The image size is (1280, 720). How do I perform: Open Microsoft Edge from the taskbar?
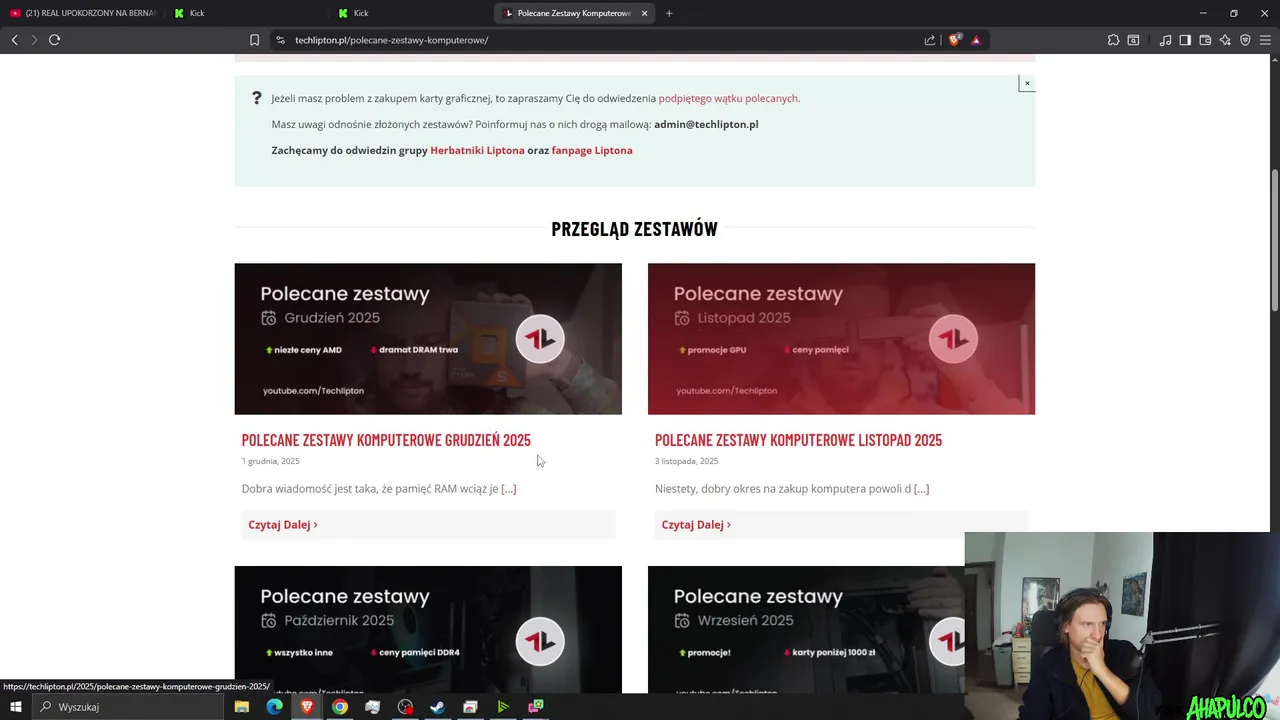(x=274, y=707)
